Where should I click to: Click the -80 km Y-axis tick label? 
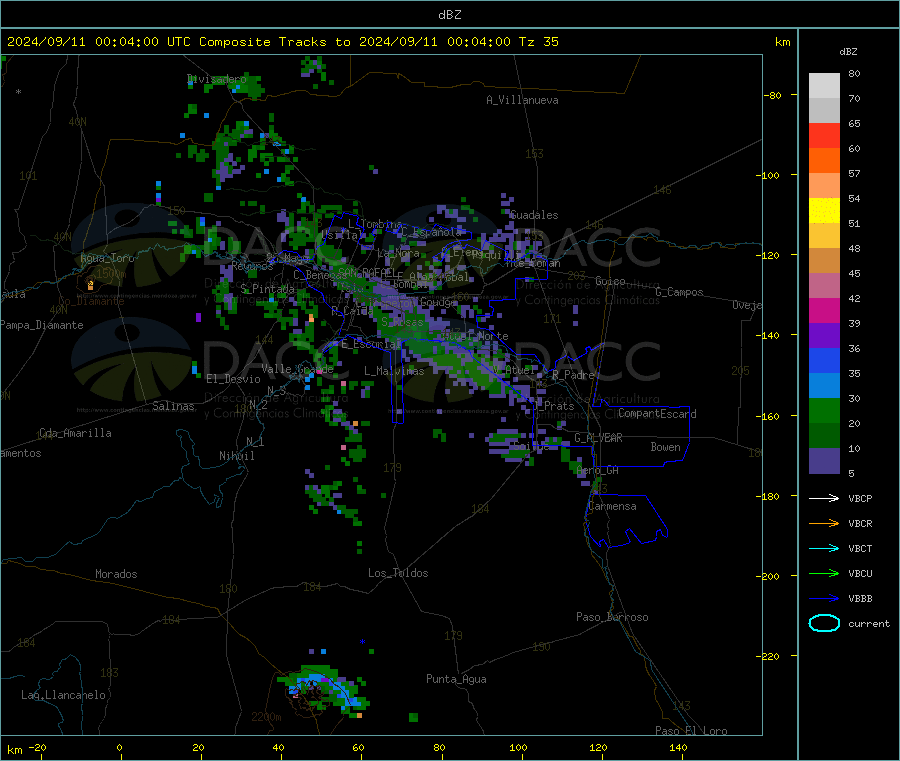[773, 95]
